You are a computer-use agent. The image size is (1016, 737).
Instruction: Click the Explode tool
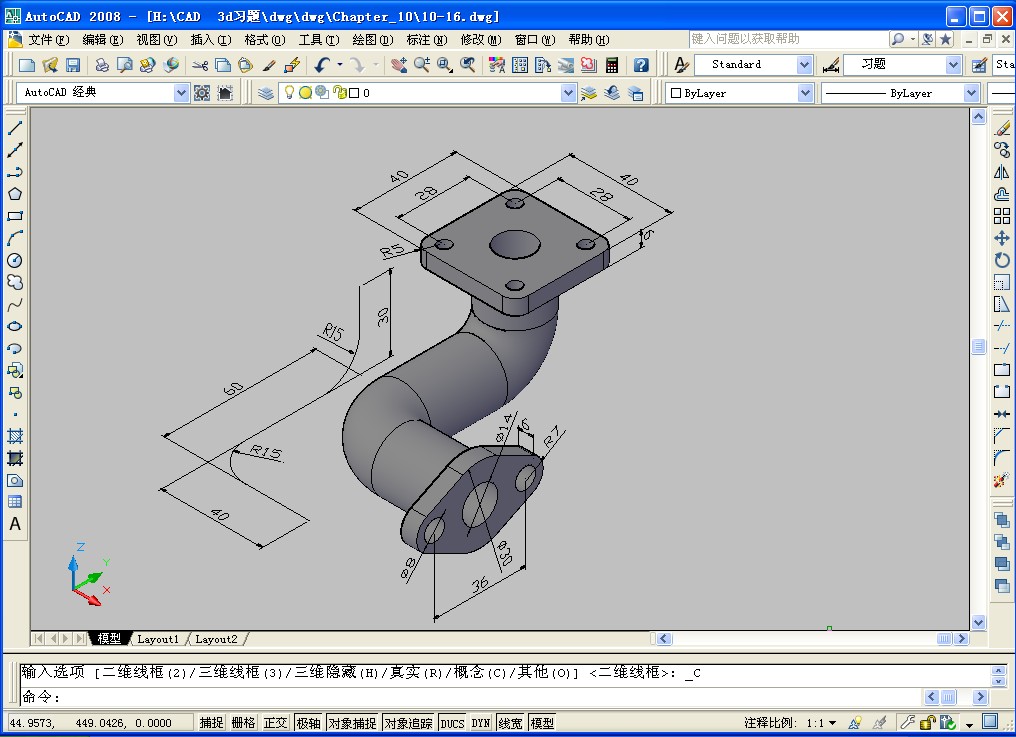coord(1002,480)
